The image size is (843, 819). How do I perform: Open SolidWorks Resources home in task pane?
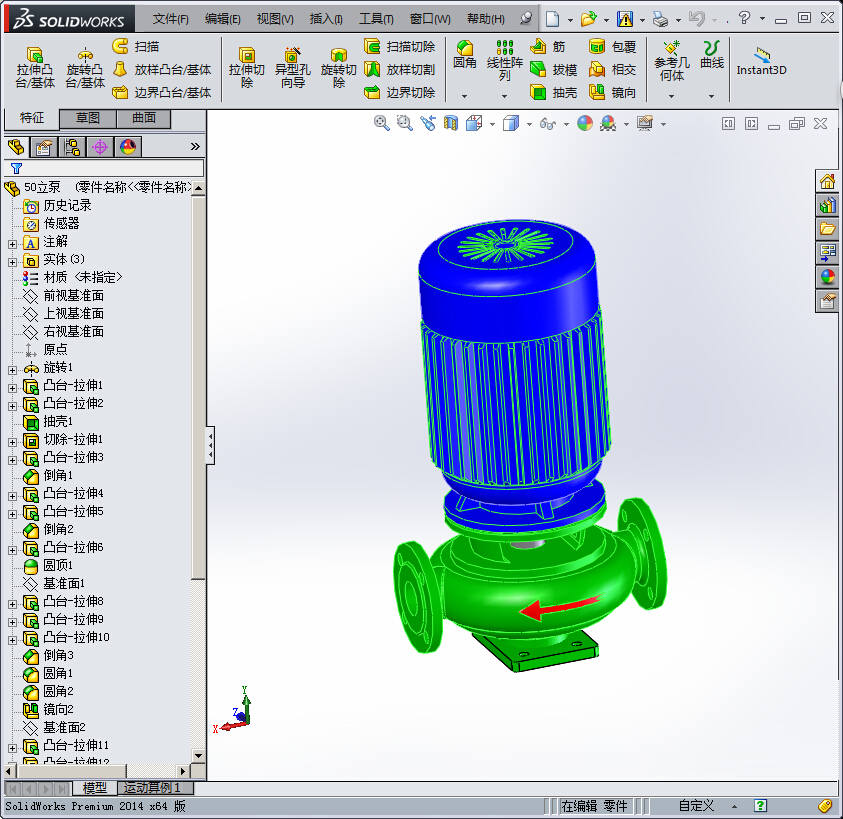point(827,181)
